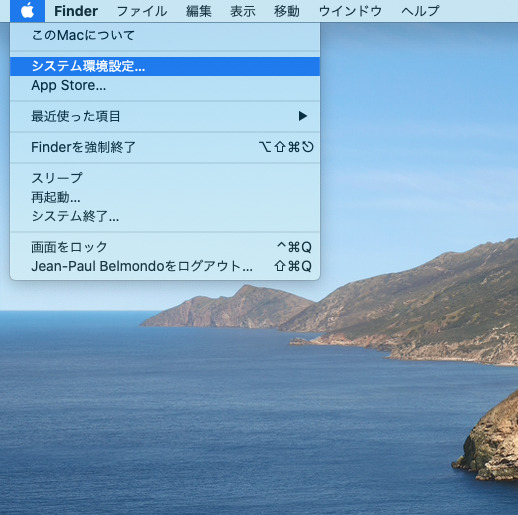This screenshot has height=515, width=518.
Task: Choose システム環境設定... menu entry
Action: [x=165, y=66]
